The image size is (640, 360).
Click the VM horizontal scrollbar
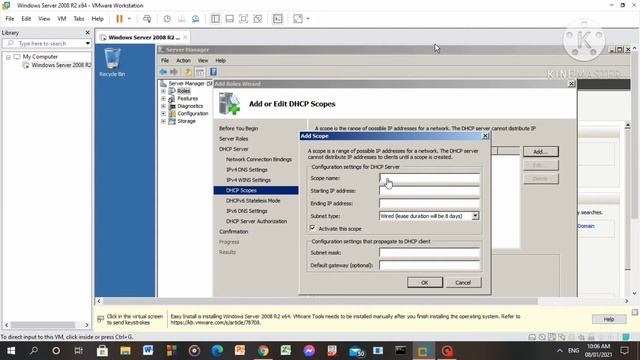[362, 301]
